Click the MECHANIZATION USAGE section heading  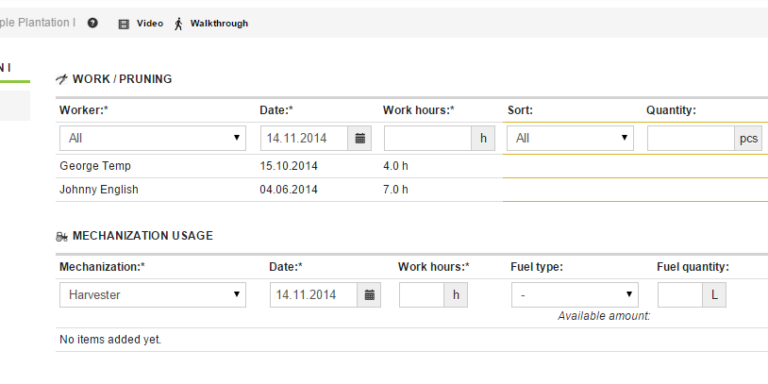click(x=143, y=236)
